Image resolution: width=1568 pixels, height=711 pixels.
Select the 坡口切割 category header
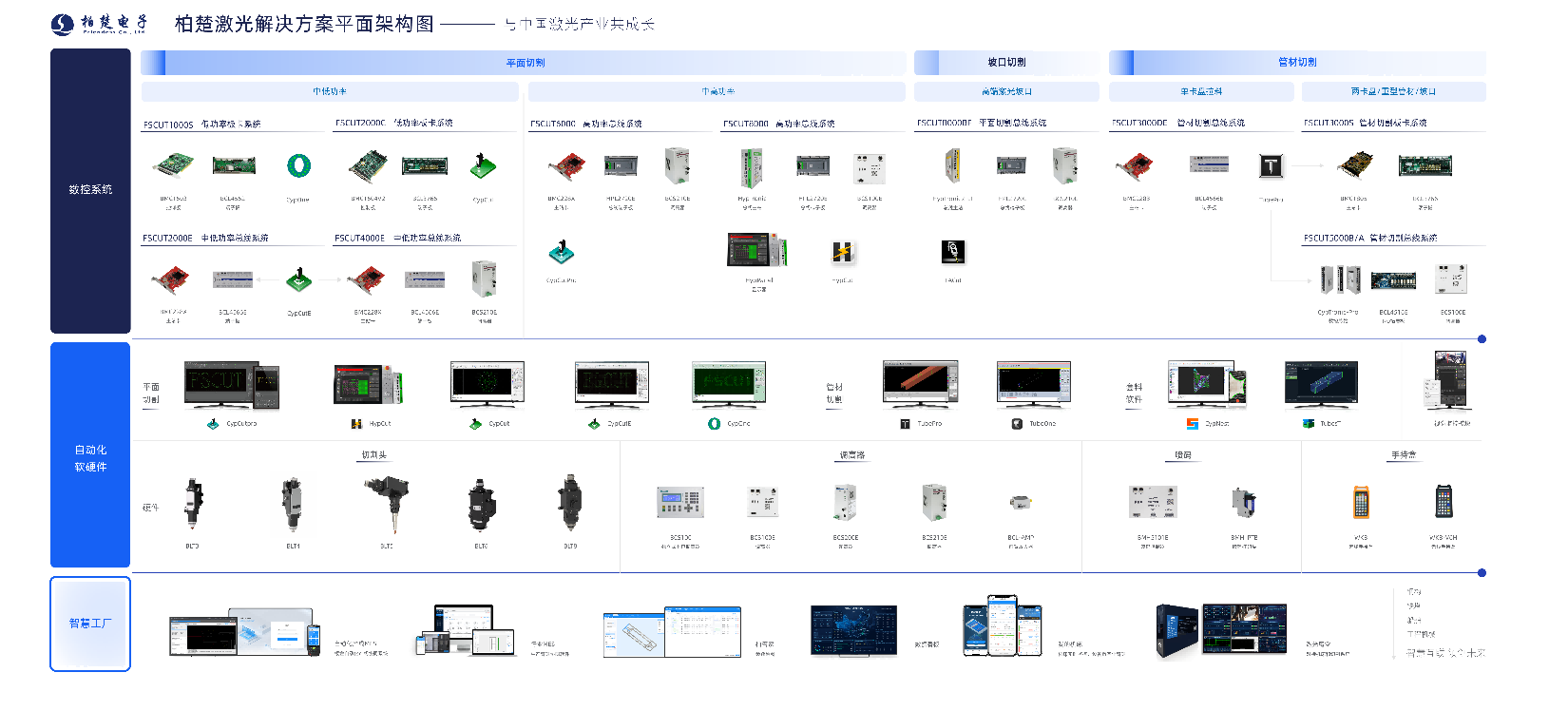tap(1006, 63)
